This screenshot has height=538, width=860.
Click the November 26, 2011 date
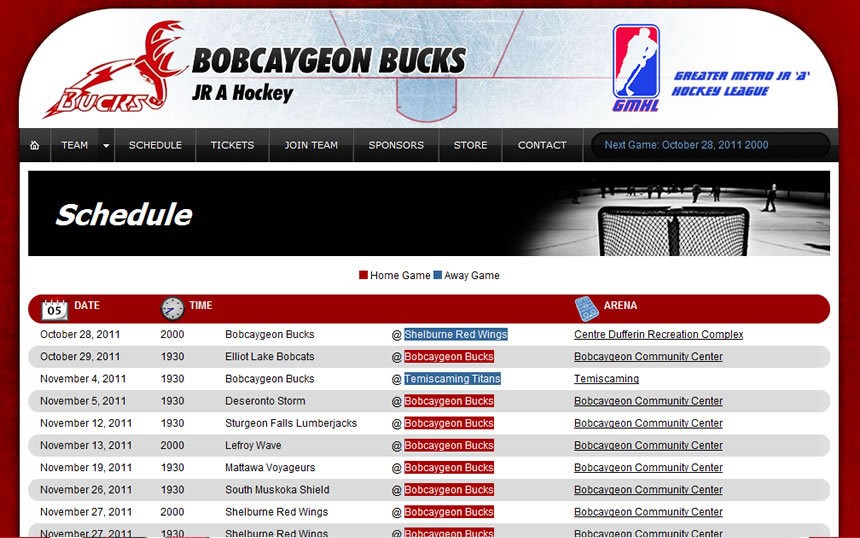[86, 490]
